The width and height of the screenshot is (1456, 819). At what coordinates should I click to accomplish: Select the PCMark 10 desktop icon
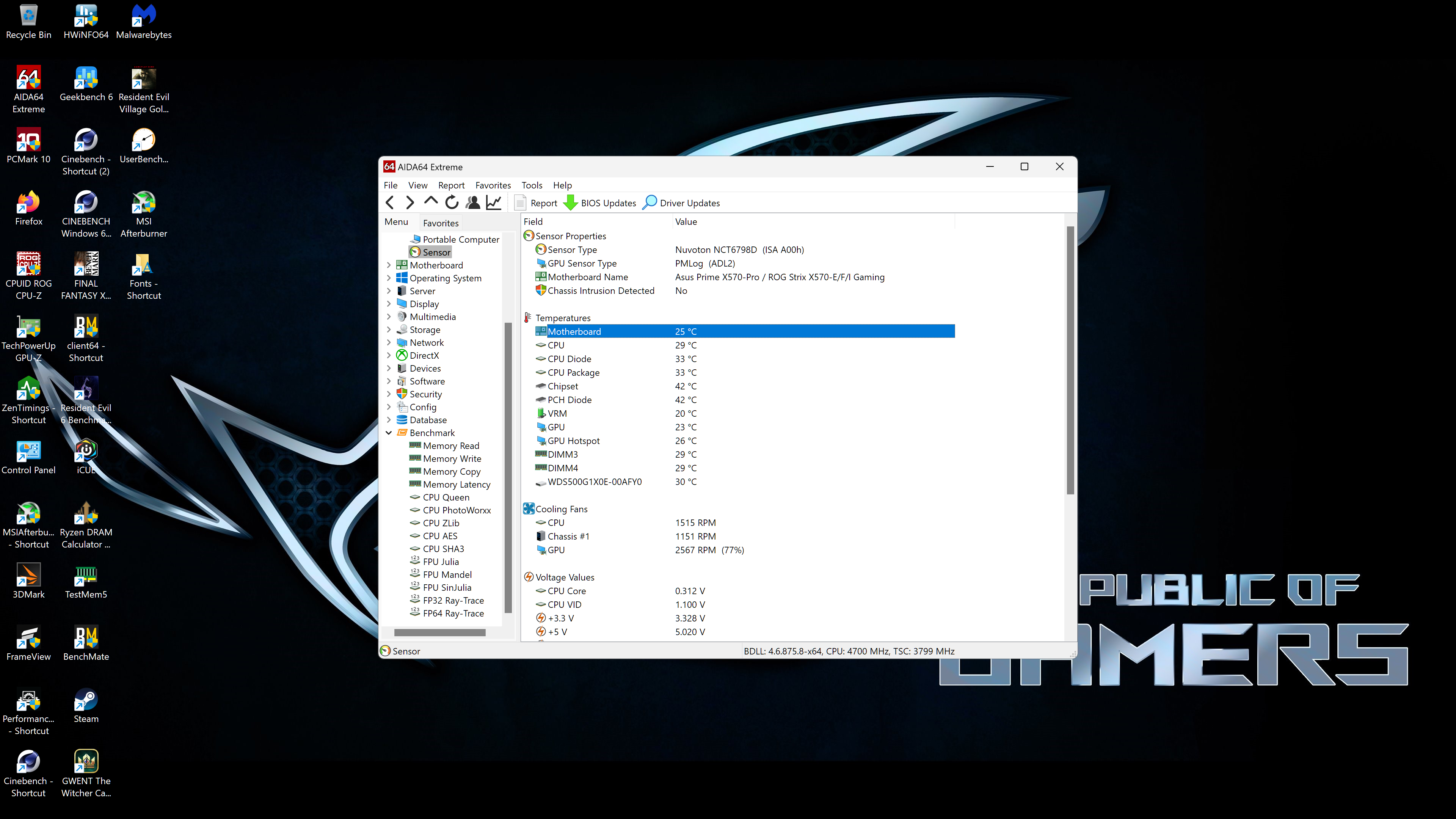click(28, 146)
